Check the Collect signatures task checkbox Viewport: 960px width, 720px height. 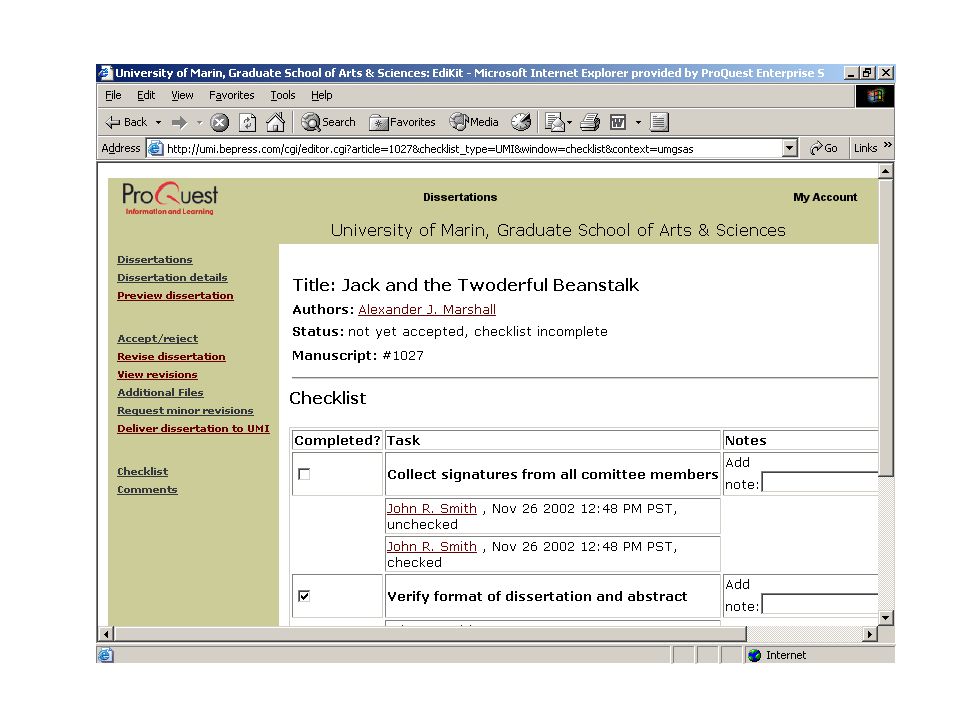(x=304, y=474)
